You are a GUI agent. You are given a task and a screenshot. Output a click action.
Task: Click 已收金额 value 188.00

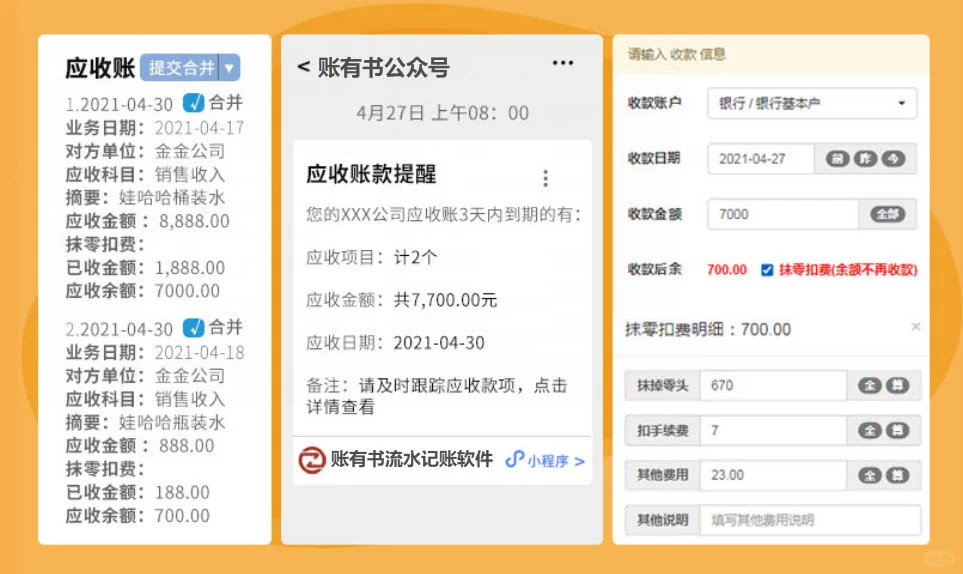182,492
